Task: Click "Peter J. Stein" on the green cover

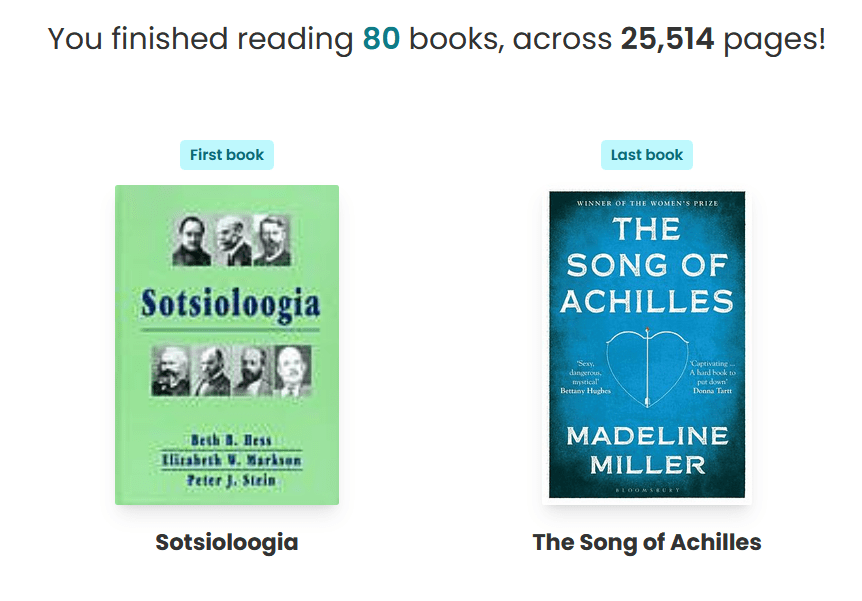Action: pyautogui.click(x=231, y=481)
